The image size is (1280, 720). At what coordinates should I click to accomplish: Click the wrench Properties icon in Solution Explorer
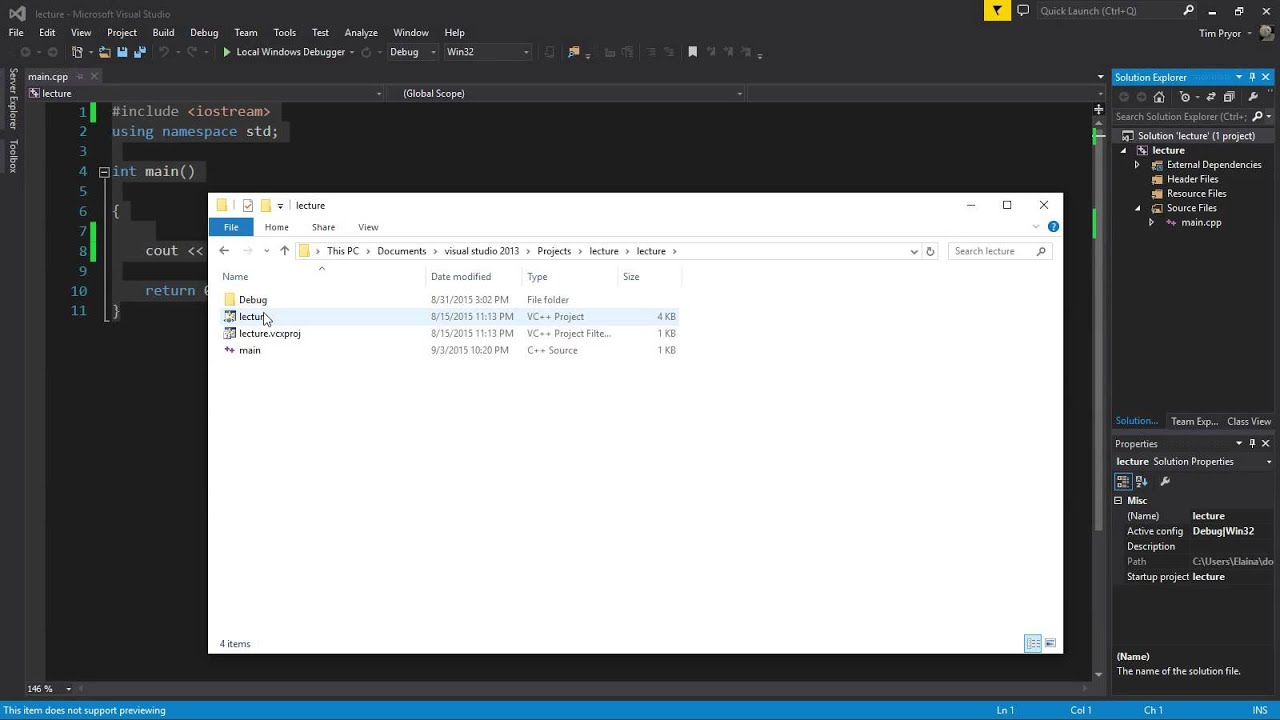click(1253, 97)
